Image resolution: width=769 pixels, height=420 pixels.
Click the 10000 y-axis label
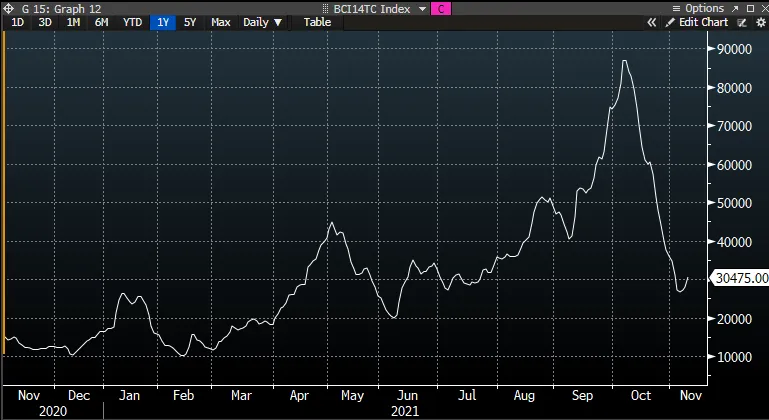pos(734,357)
